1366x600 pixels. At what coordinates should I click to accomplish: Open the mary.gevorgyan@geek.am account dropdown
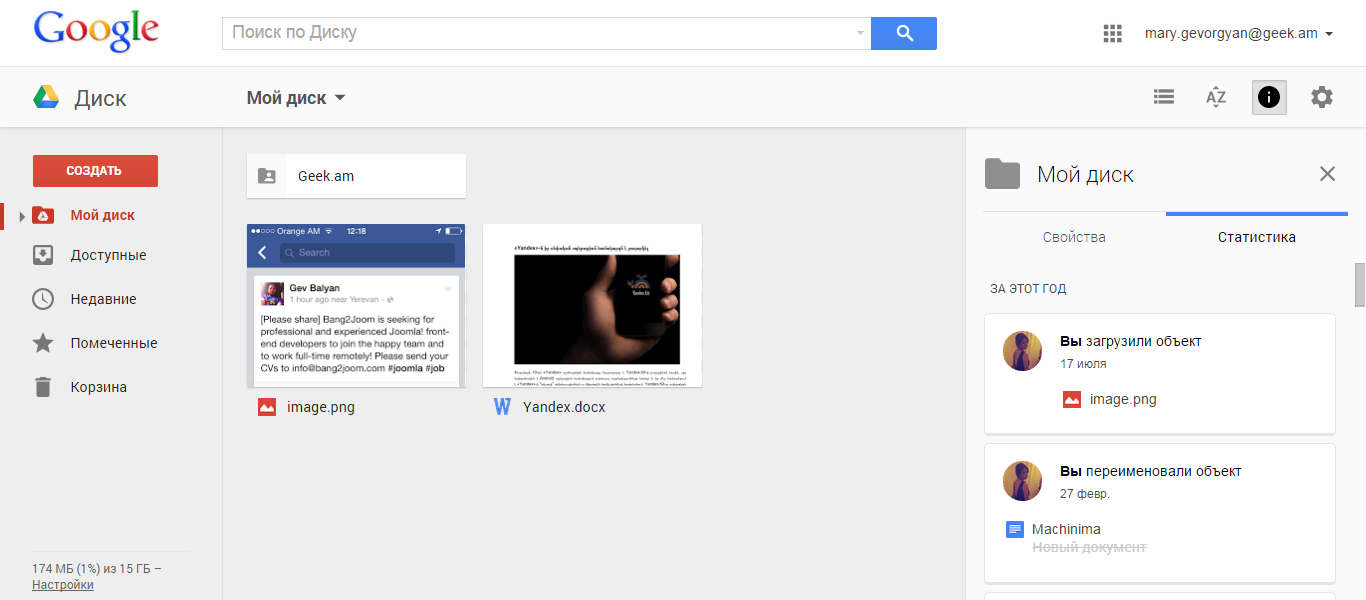(1239, 33)
